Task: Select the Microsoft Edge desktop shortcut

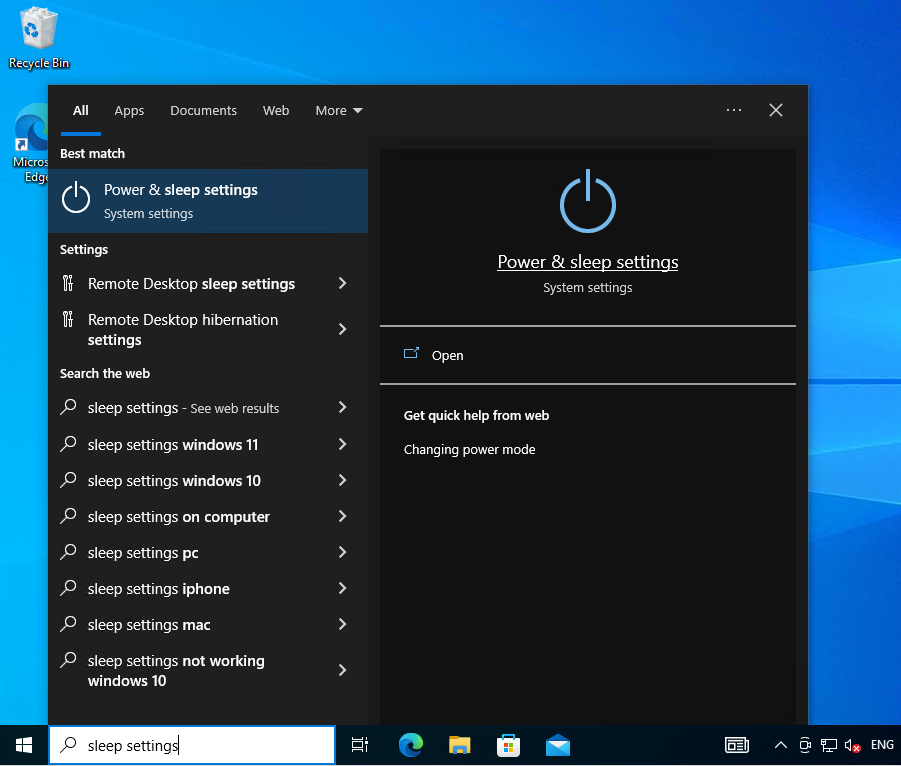Action: (31, 144)
